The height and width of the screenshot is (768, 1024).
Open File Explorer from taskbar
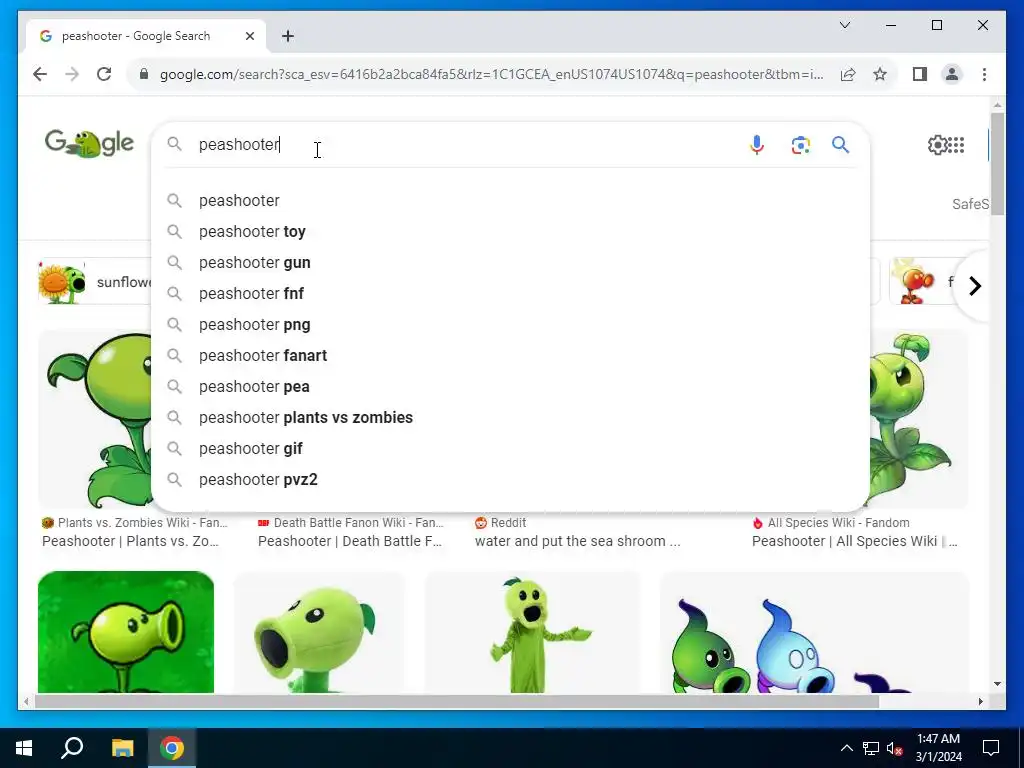(122, 748)
